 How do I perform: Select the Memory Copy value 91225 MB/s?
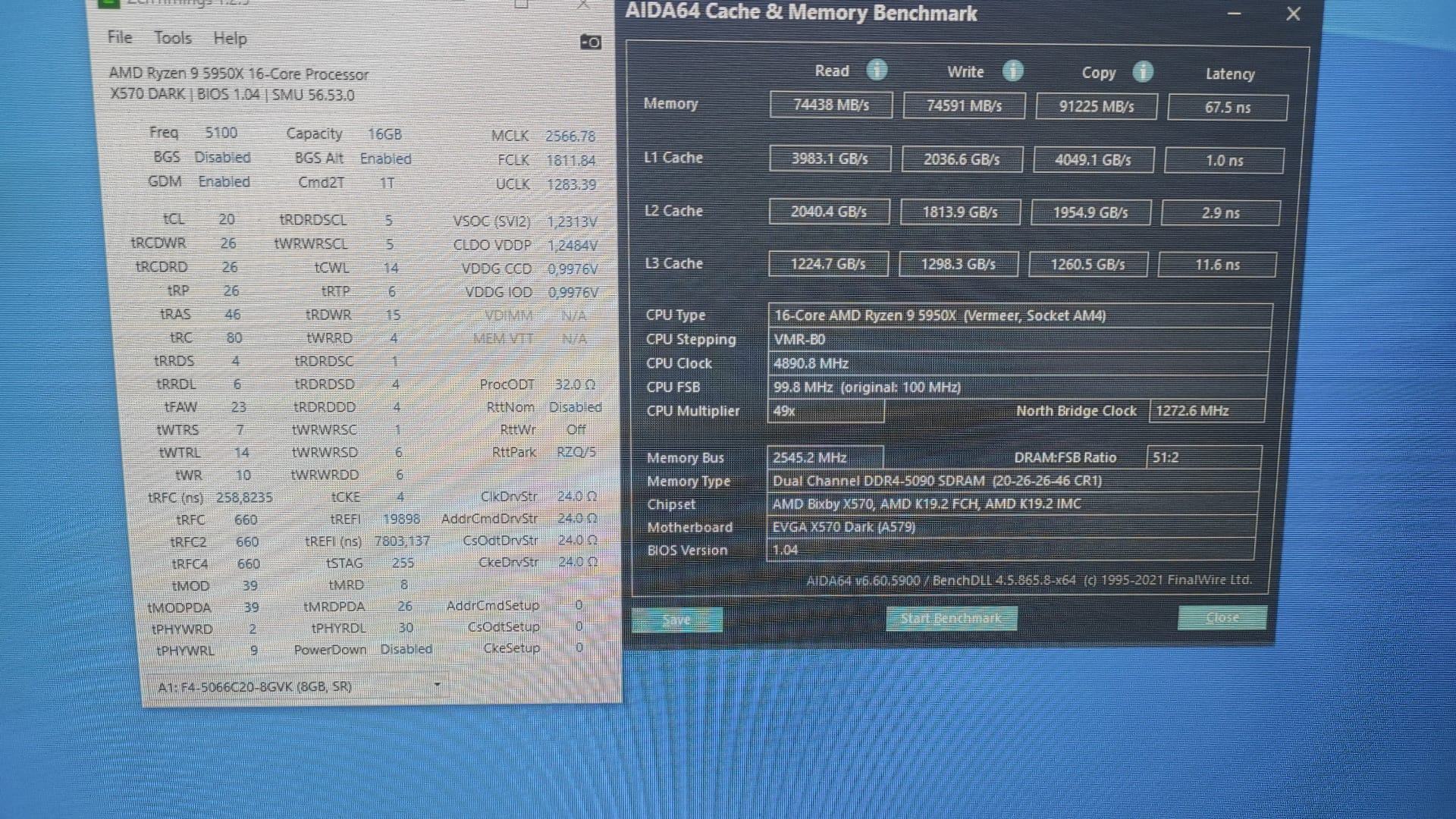point(1097,106)
